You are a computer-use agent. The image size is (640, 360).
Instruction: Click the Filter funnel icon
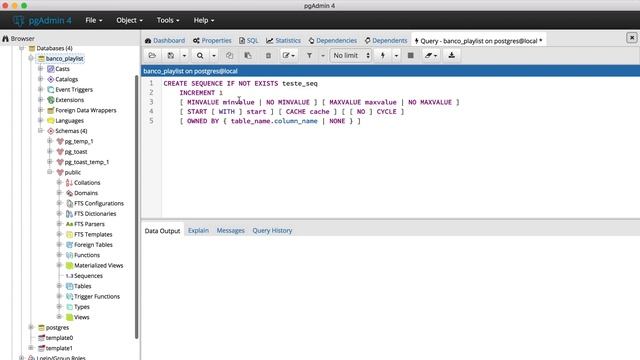[x=309, y=56]
